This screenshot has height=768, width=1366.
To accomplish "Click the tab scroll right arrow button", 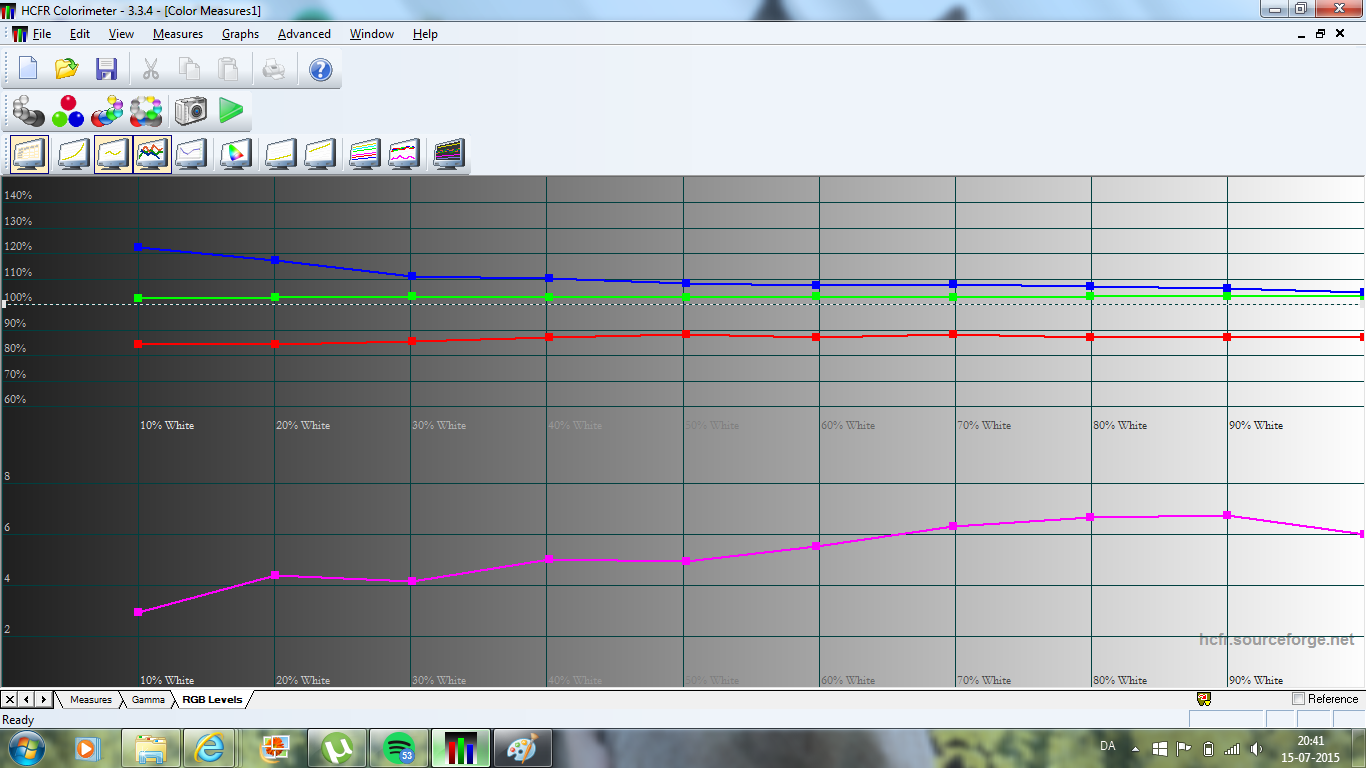I will point(43,699).
